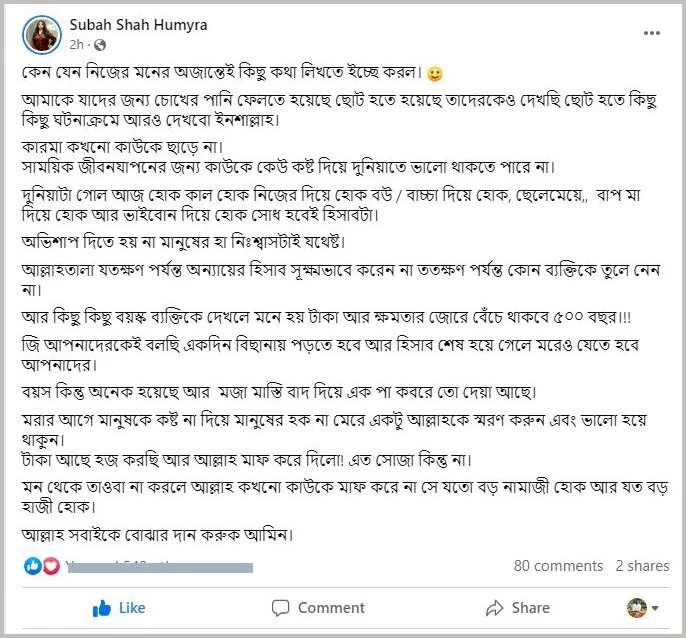Viewport: 686px width, 638px height.
Task: Click the red heart love reaction icon
Action: (x=51, y=566)
